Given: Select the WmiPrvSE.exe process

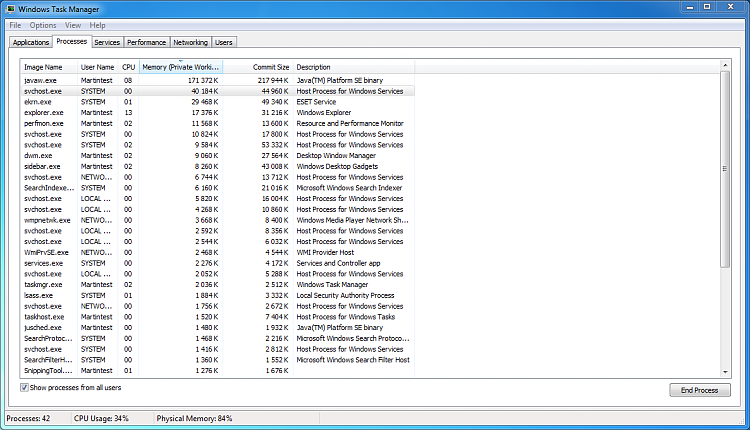Looking at the screenshot, I should coord(218,253).
